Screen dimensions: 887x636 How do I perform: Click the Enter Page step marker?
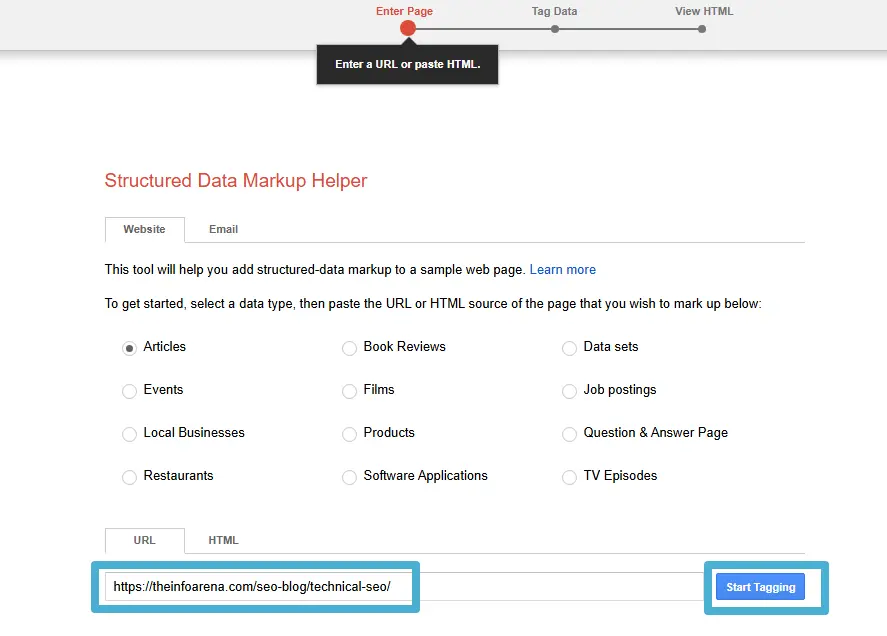tap(408, 28)
